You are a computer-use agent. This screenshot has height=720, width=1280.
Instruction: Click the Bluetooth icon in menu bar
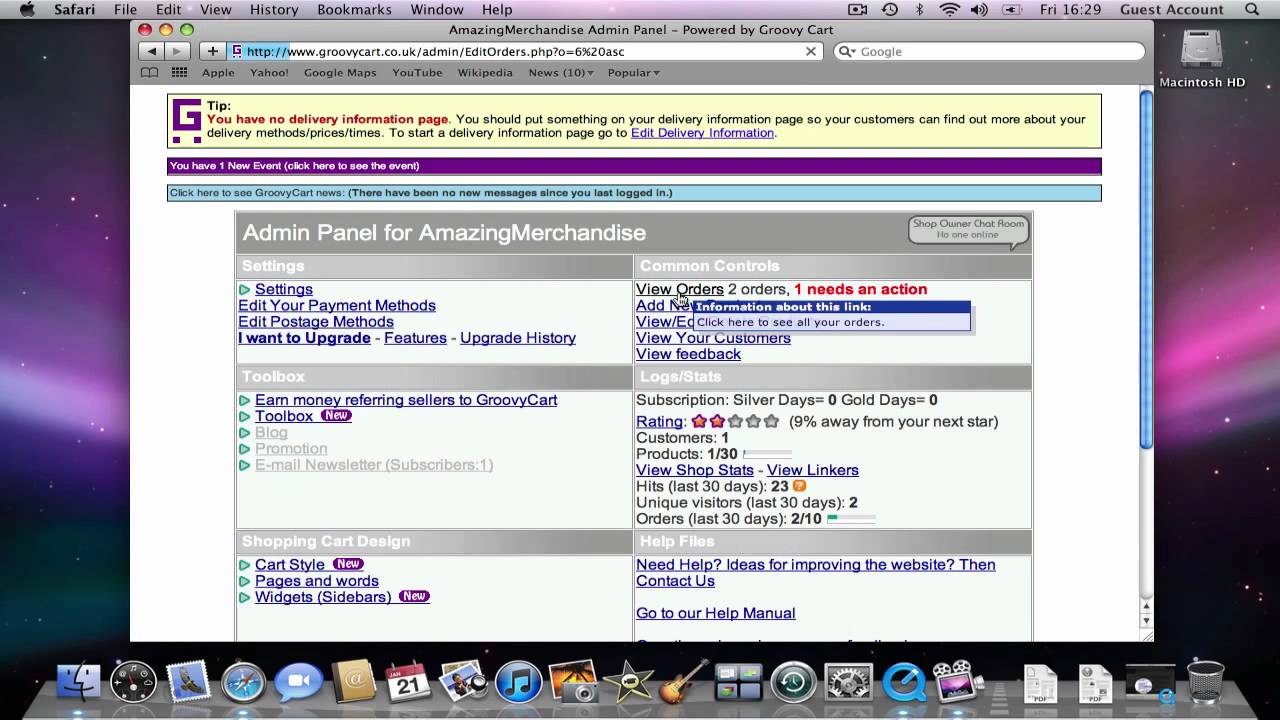pos(920,9)
